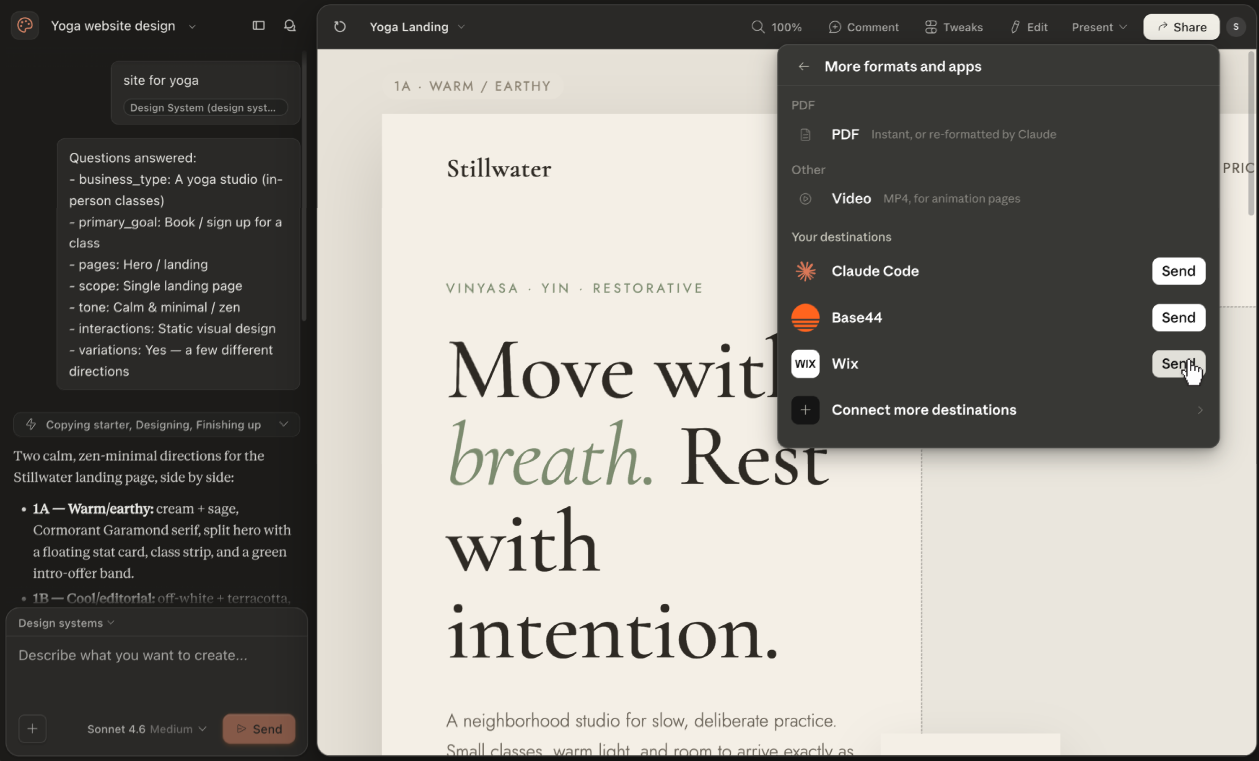
Task: Click the palette app logo icon
Action: tap(25, 26)
